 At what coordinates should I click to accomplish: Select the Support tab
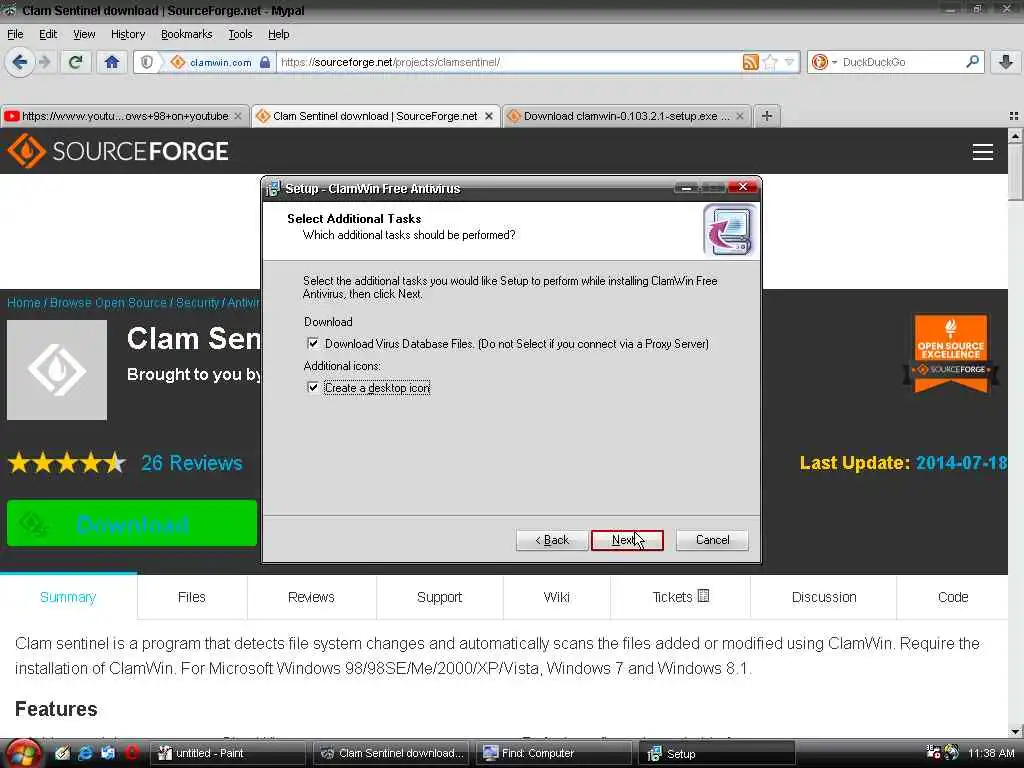coord(440,597)
